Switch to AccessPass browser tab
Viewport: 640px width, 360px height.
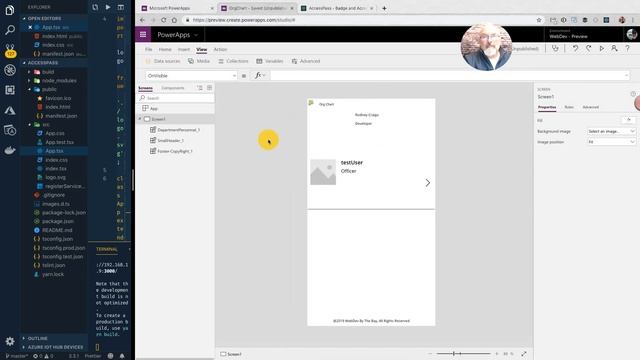point(338,8)
